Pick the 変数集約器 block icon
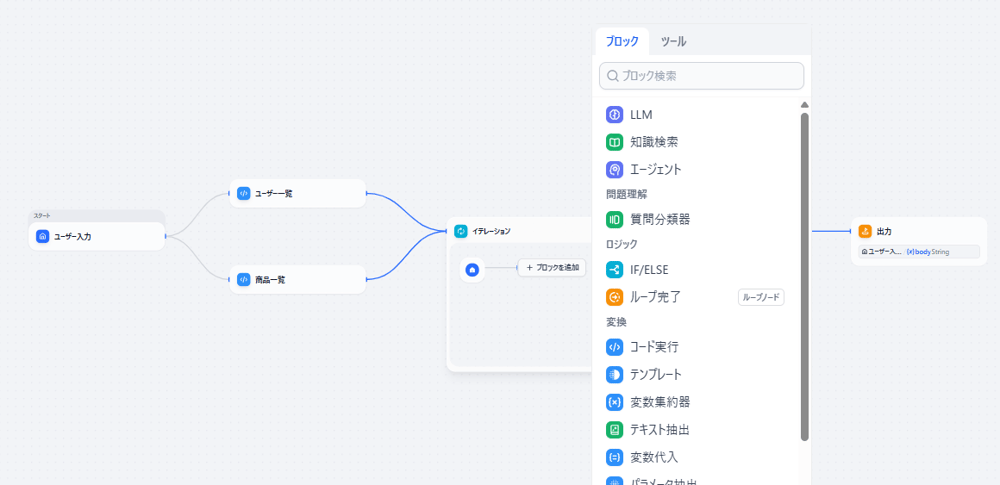1000x485 pixels. tap(614, 402)
